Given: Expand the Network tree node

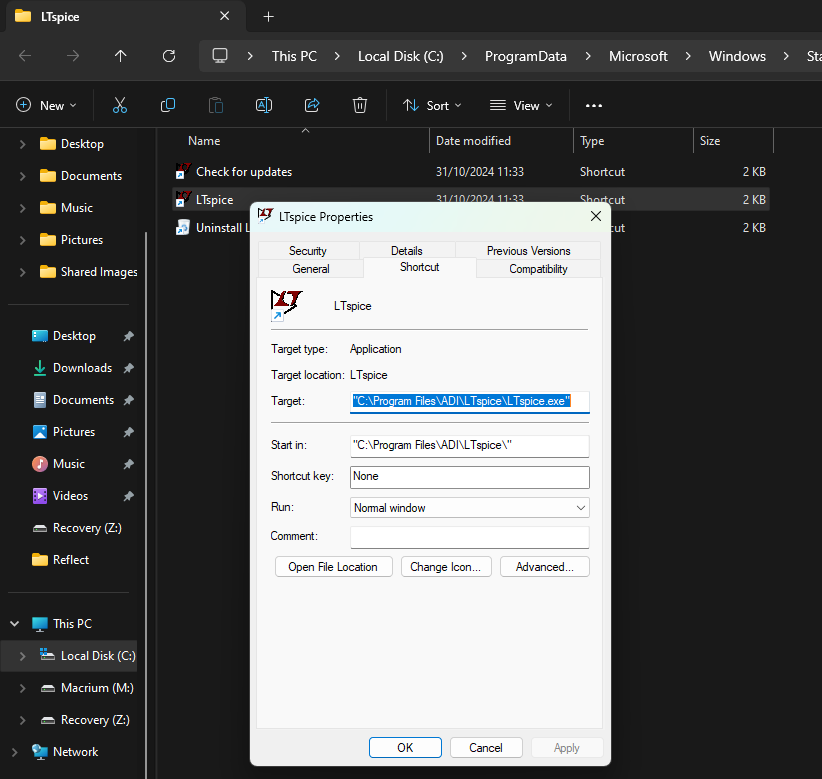Looking at the screenshot, I should coord(15,751).
